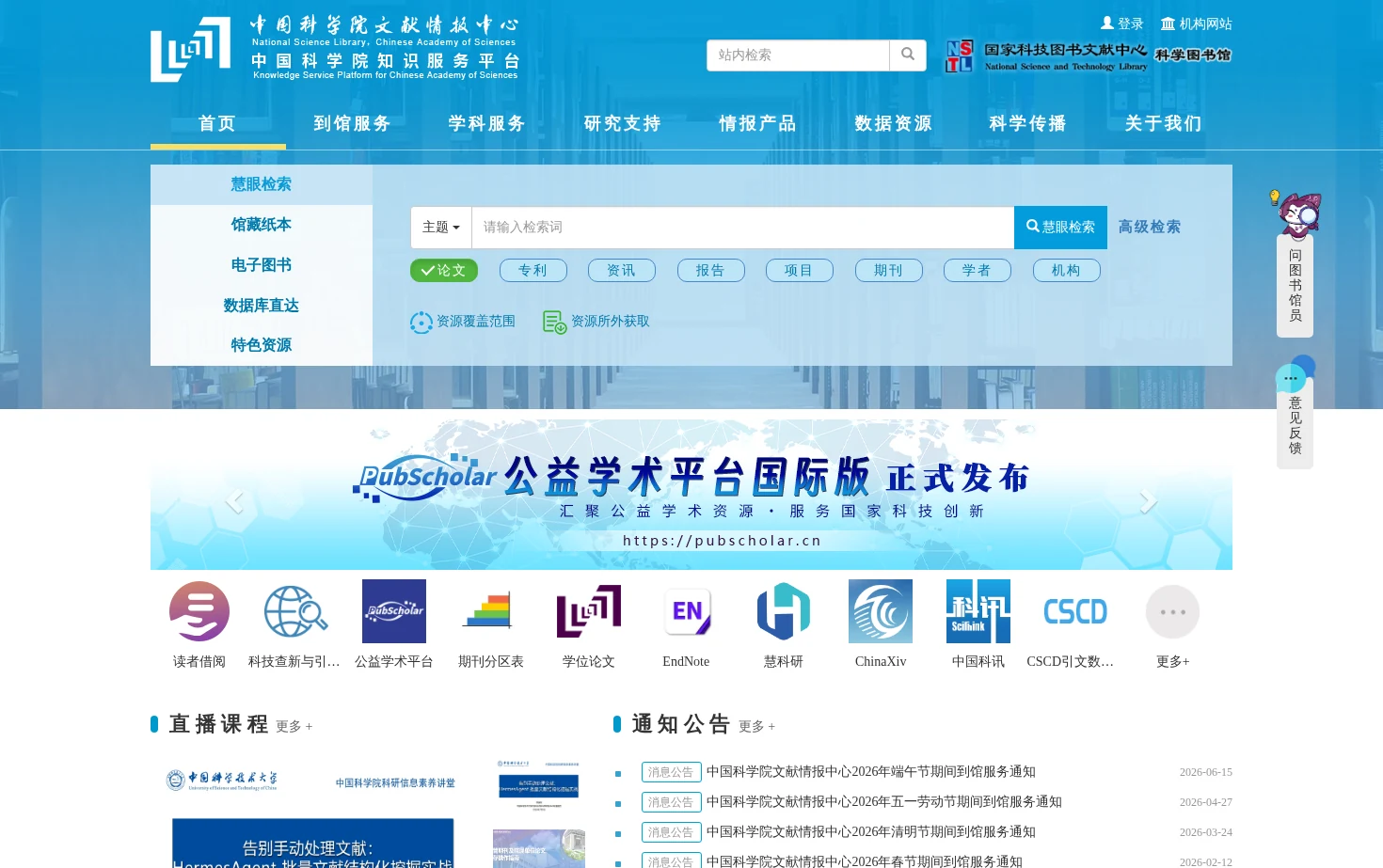Open the 数据资源 navigation menu

click(894, 123)
